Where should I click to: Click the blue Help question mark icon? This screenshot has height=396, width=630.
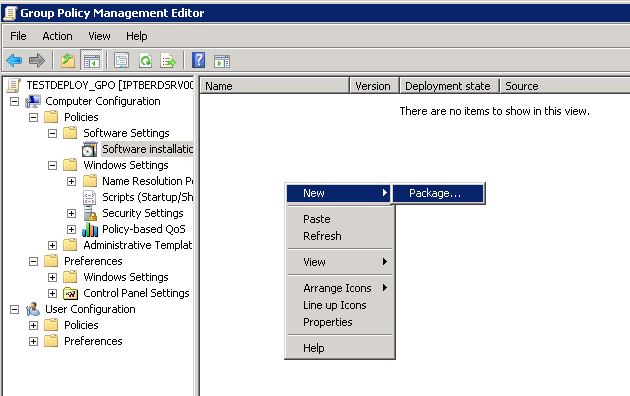coord(198,60)
